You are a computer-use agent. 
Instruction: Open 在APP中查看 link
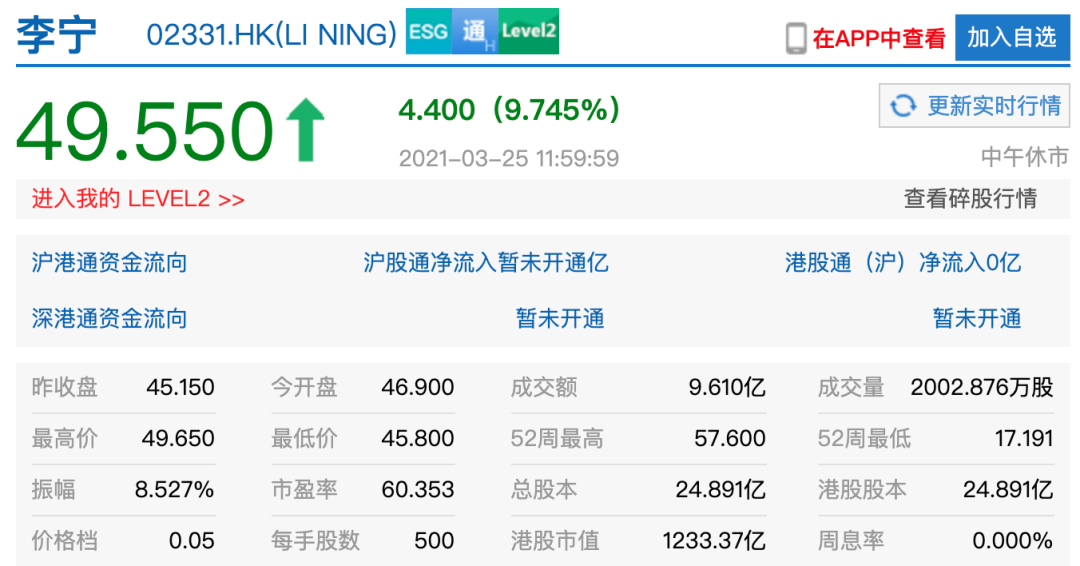[878, 38]
